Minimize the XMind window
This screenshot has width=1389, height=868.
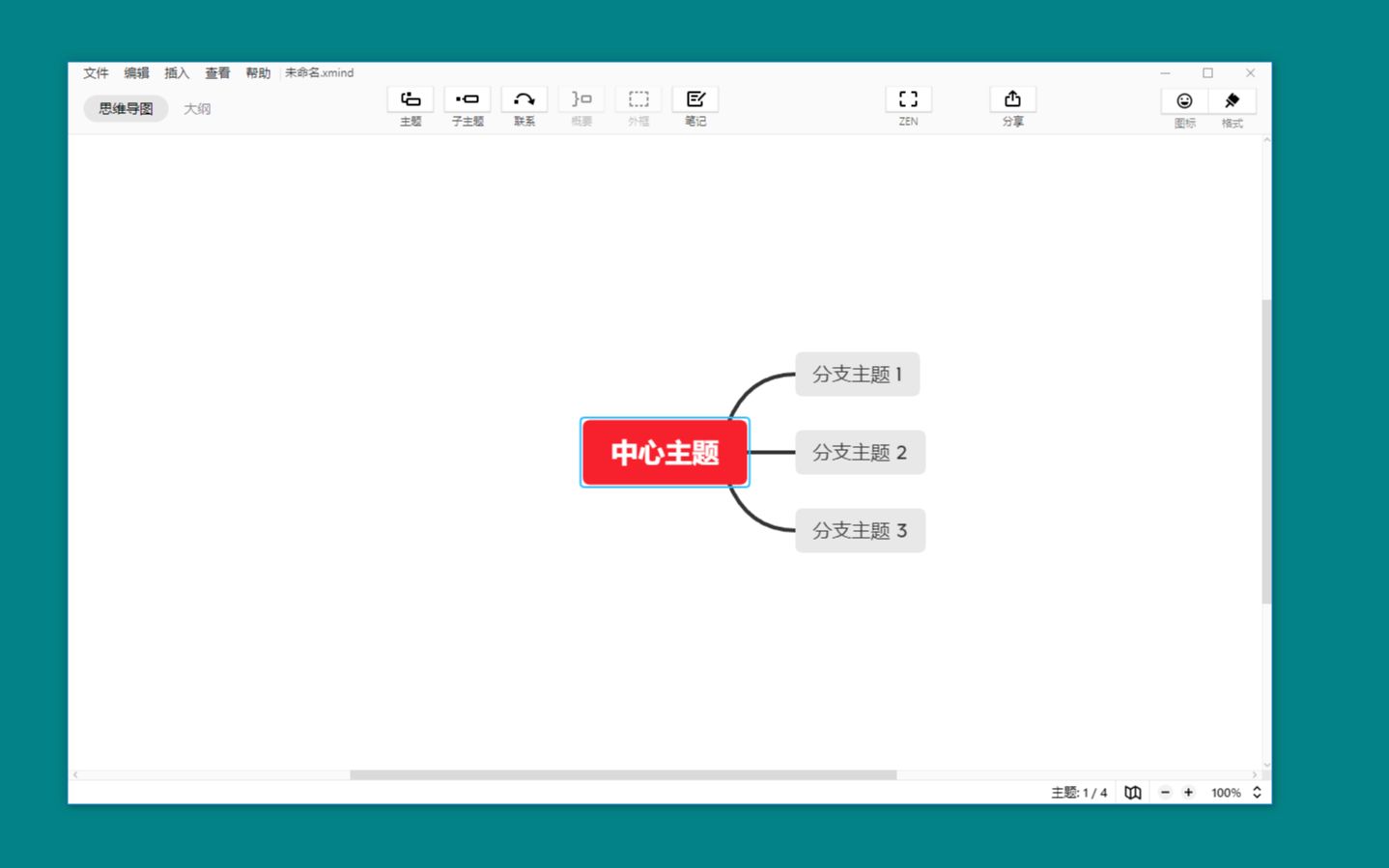point(1165,73)
